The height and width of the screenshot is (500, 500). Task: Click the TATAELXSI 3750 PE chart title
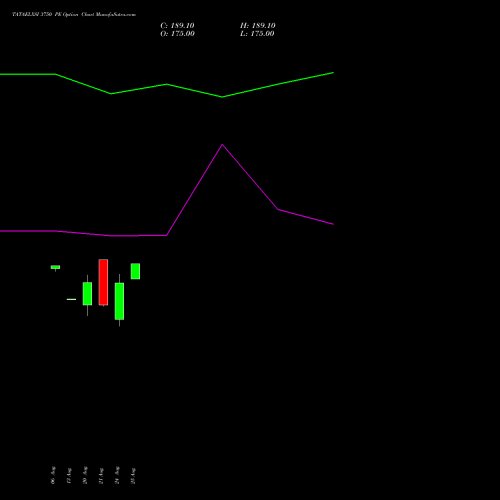[x=74, y=14]
